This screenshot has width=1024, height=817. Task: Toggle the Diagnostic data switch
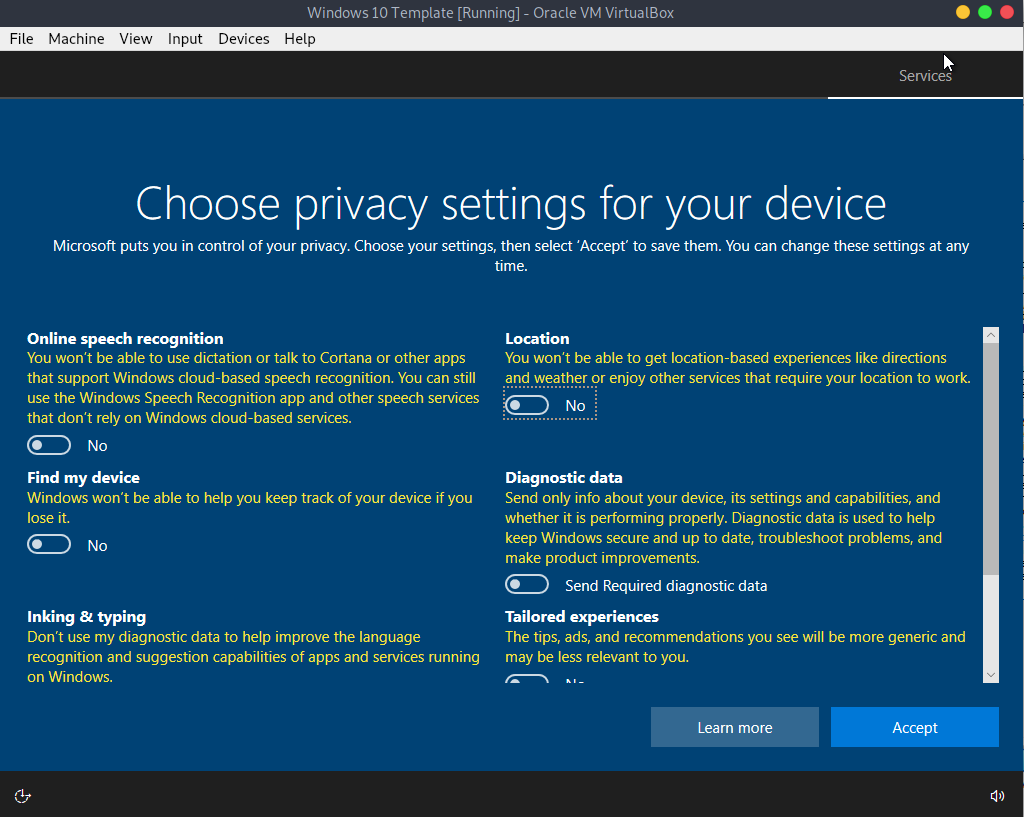pyautogui.click(x=527, y=585)
